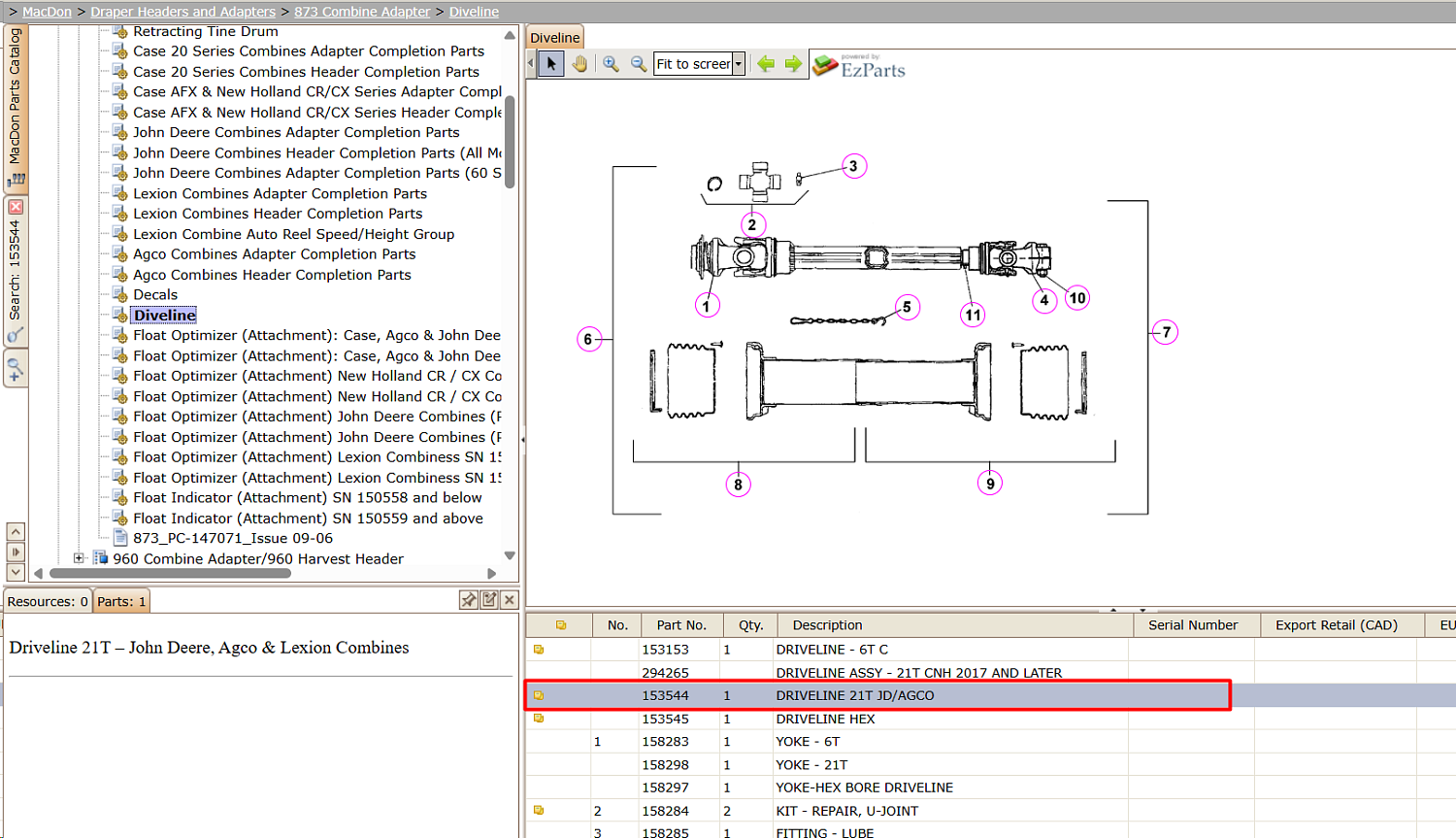Select the Decals tree item
The image size is (1456, 838).
155,294
